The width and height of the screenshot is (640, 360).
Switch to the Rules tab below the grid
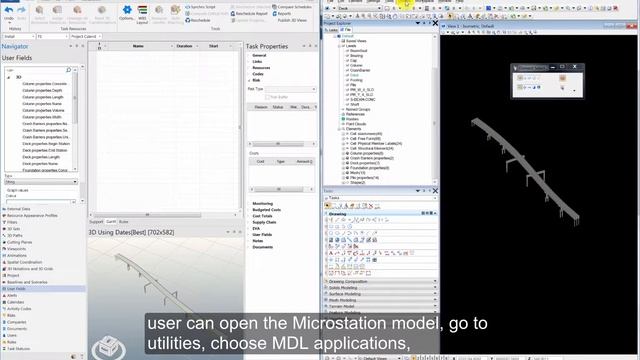(124, 222)
